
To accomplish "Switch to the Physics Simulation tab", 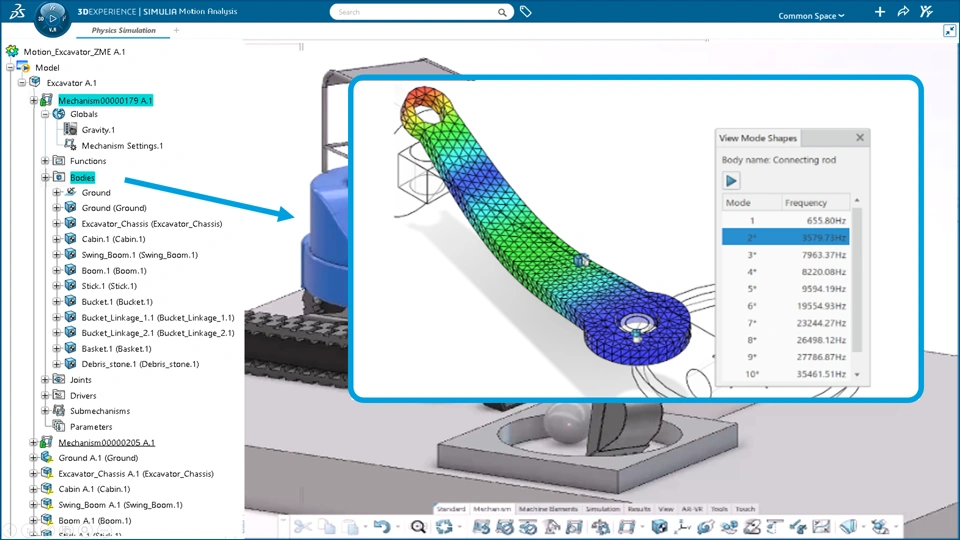I will 124,30.
